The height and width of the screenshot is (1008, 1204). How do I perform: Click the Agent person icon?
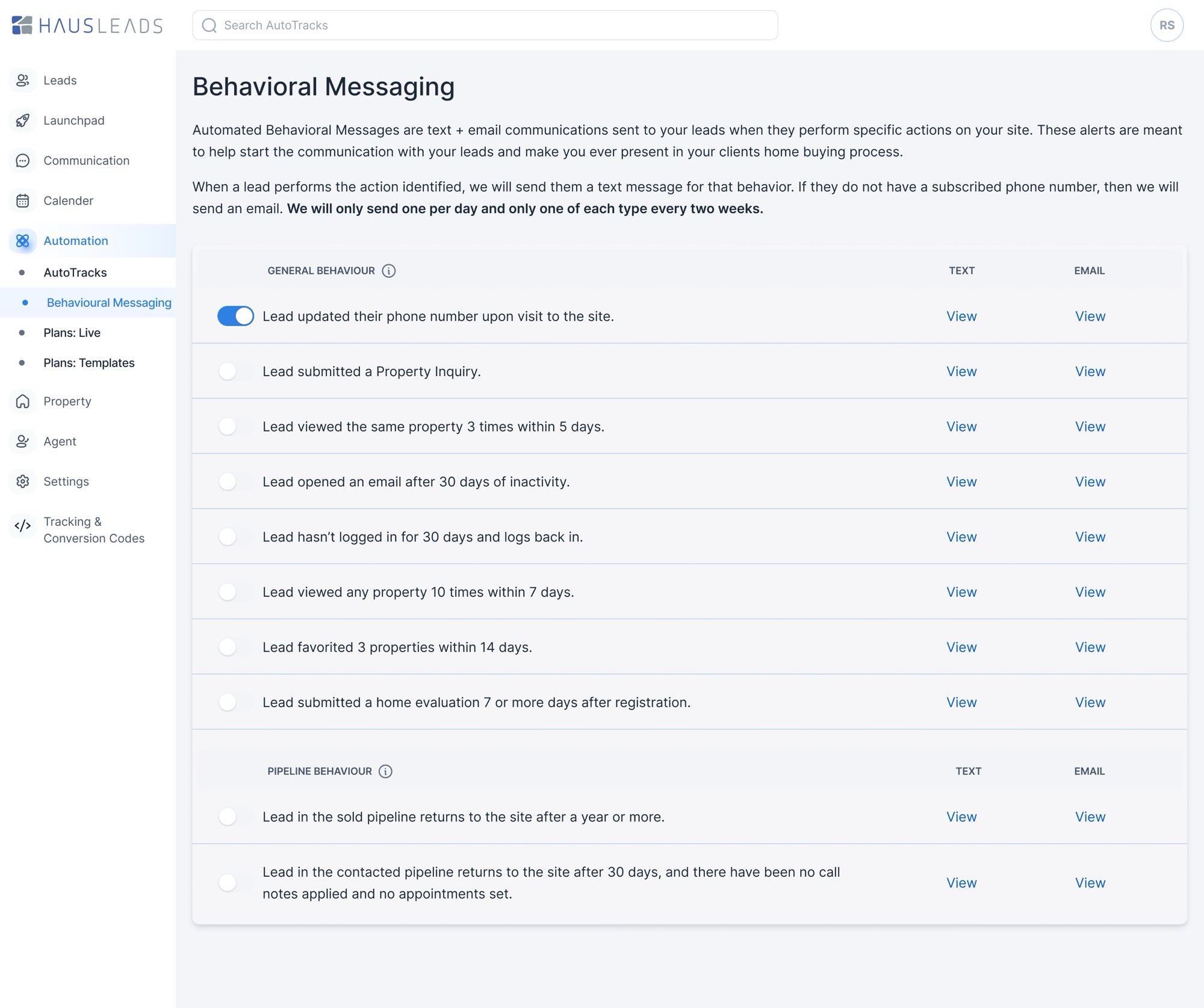tap(23, 441)
